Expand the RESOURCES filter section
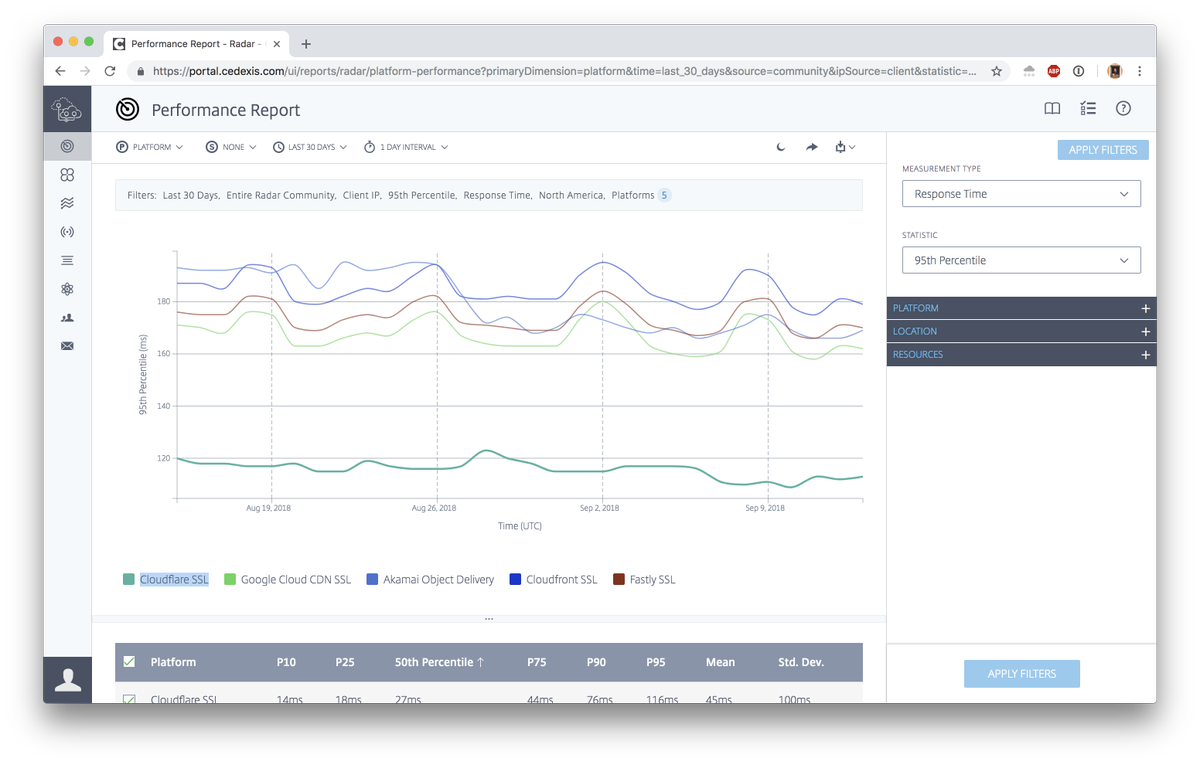The width and height of the screenshot is (1200, 765). click(1021, 354)
